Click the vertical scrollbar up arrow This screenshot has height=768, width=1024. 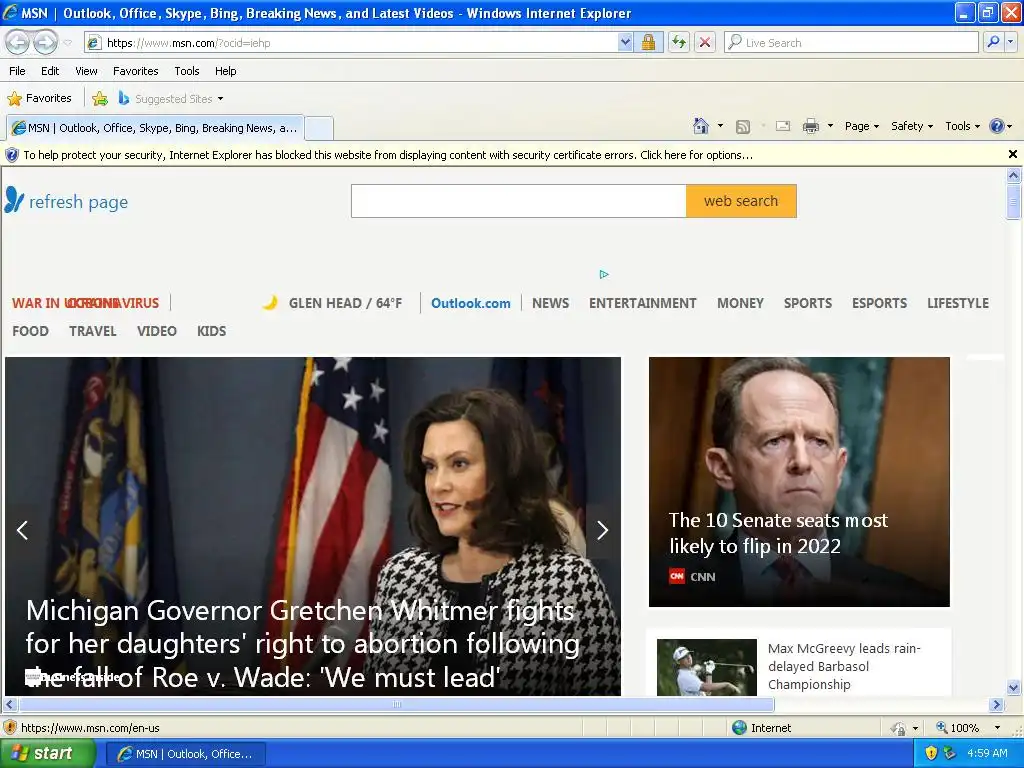(1013, 175)
